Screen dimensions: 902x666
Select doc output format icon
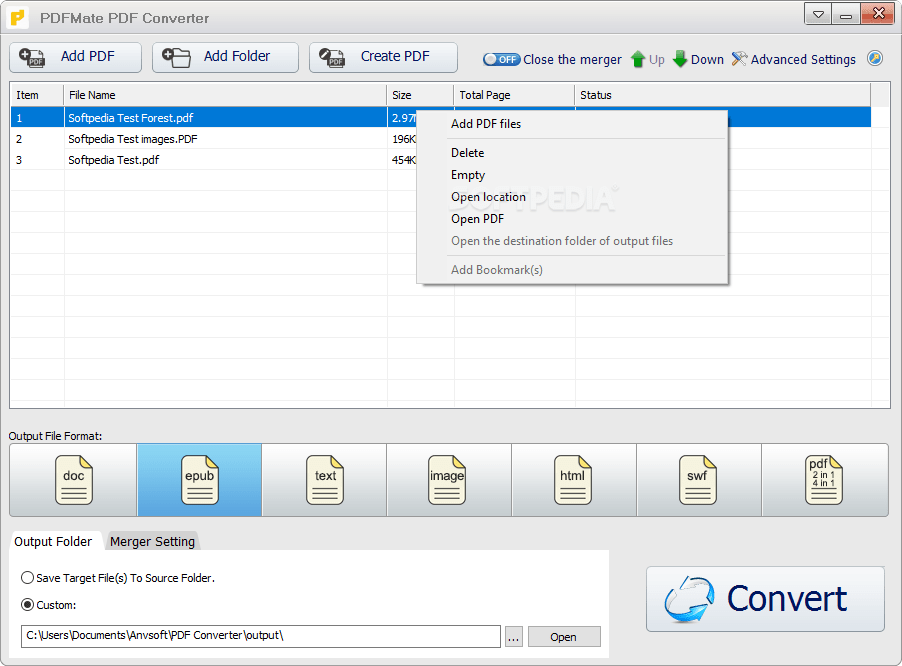(x=73, y=480)
